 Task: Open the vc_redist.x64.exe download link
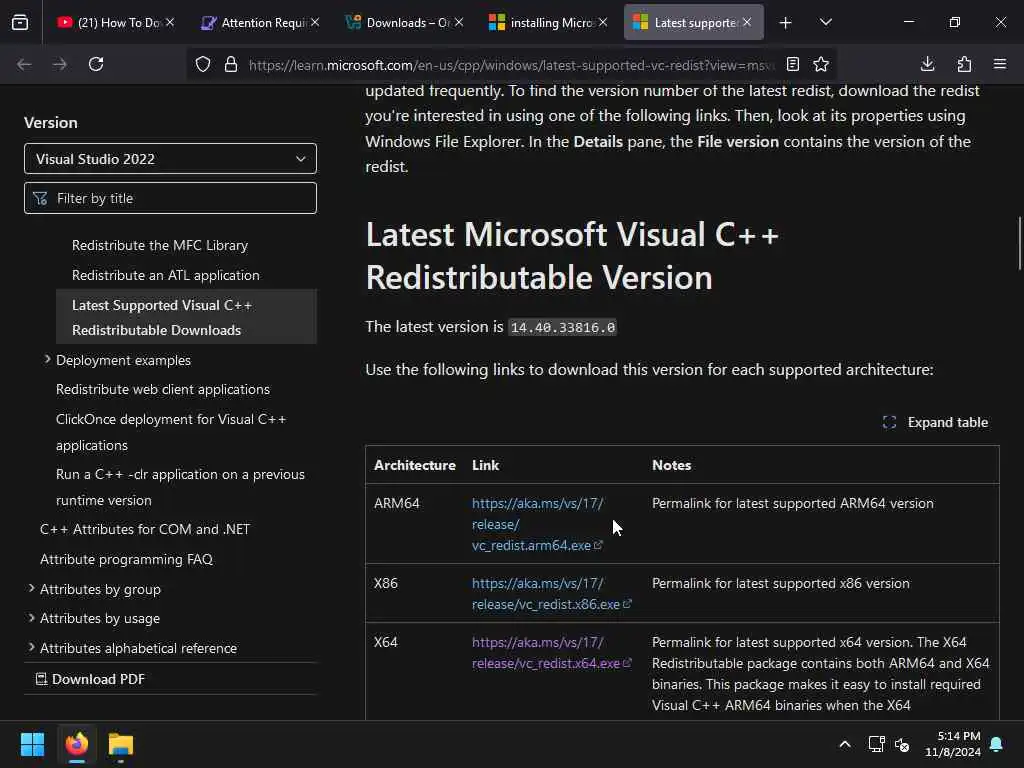tap(552, 652)
